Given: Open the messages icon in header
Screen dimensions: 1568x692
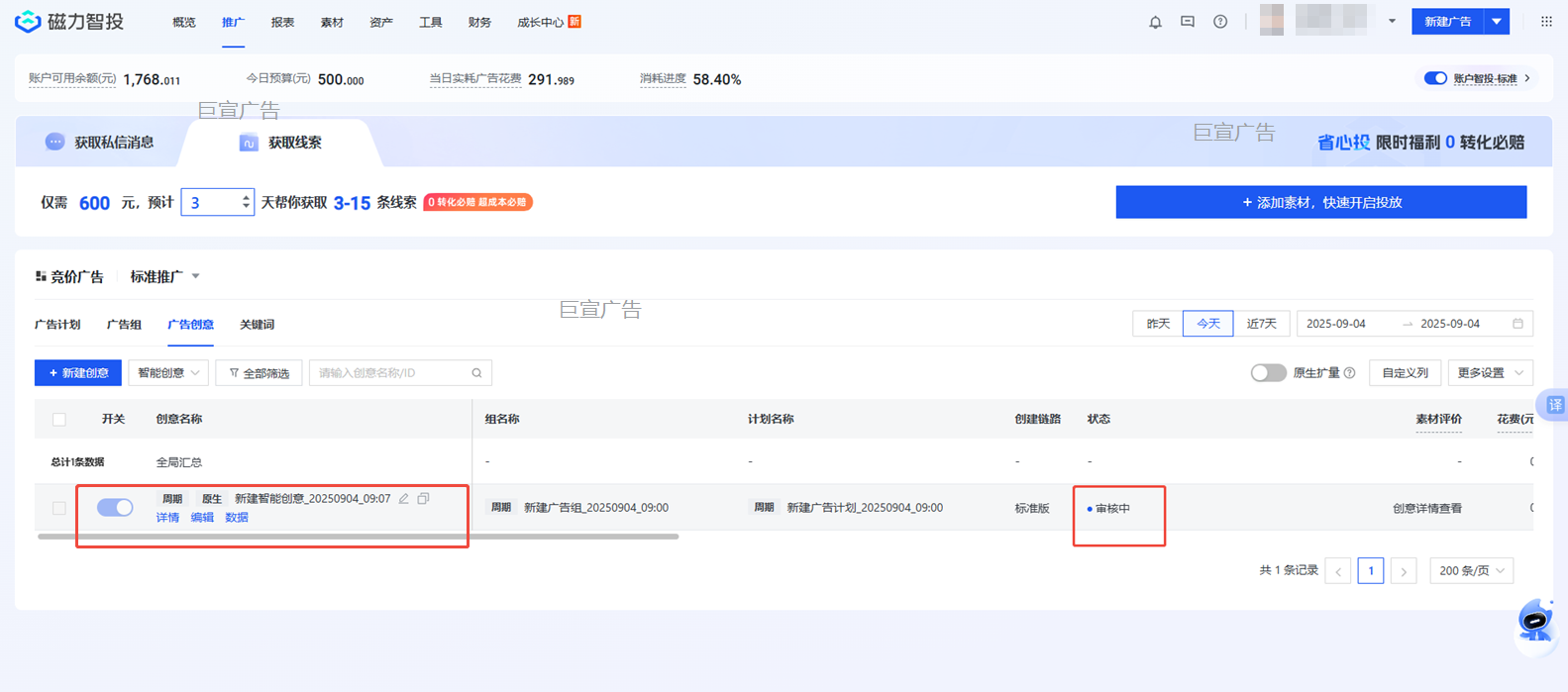Looking at the screenshot, I should pos(1188,22).
